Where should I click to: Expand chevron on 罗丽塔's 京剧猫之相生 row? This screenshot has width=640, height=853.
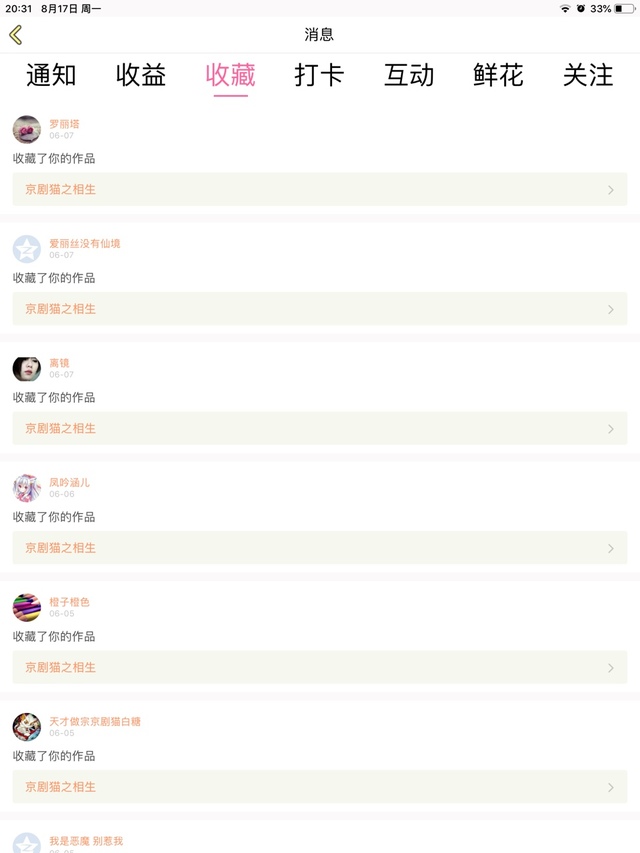click(x=611, y=190)
